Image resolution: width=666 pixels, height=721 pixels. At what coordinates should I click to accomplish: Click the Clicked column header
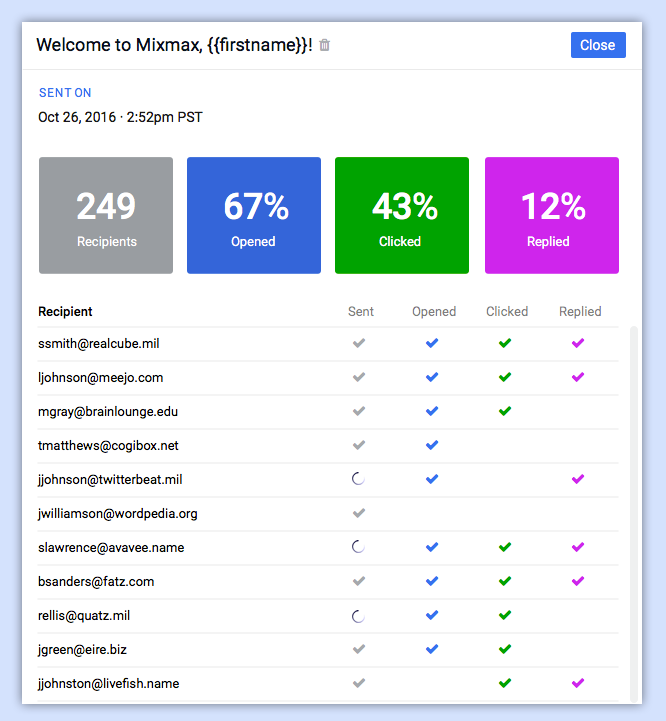[x=507, y=312]
